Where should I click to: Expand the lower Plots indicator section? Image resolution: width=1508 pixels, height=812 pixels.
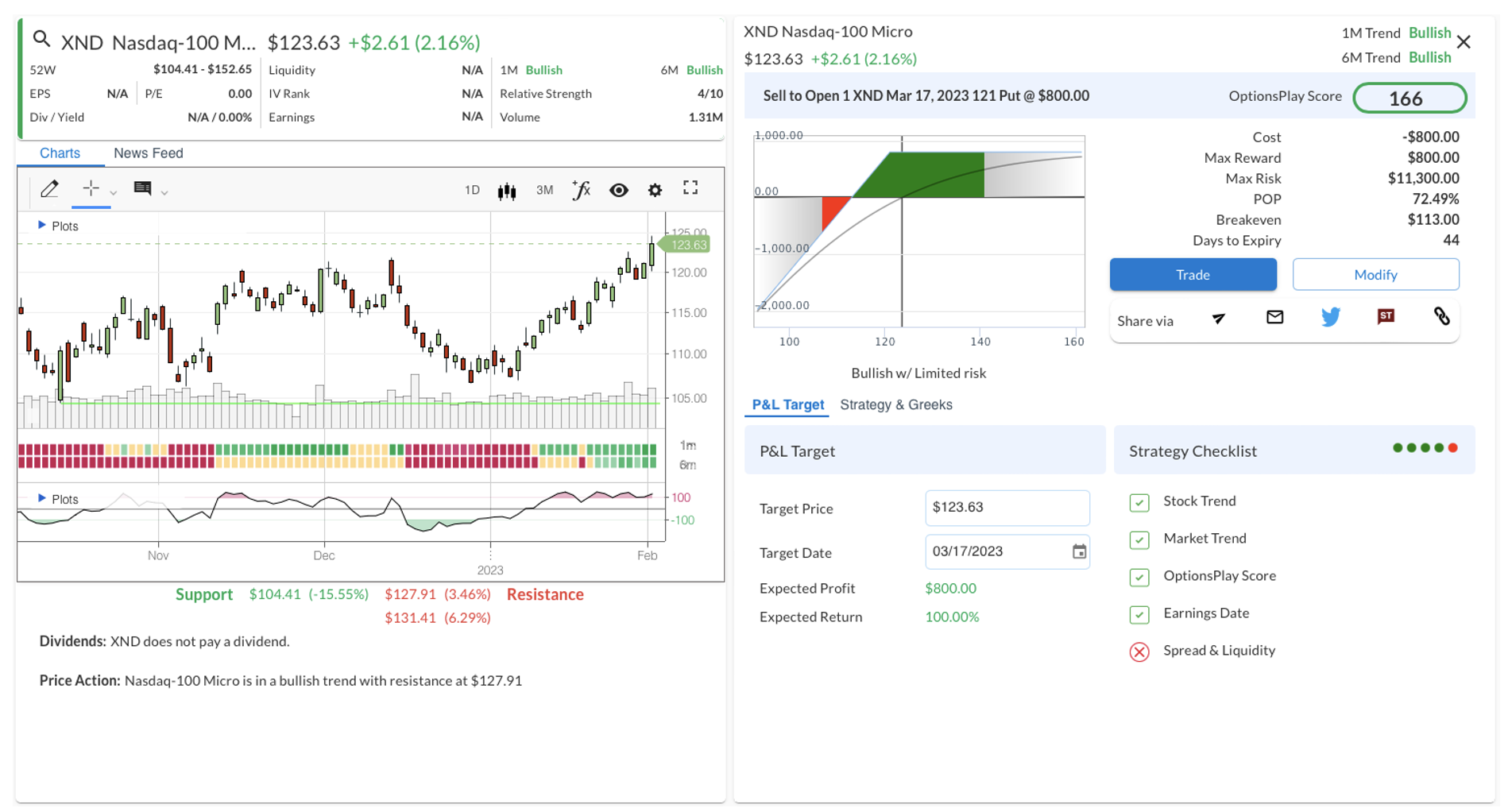click(x=58, y=499)
